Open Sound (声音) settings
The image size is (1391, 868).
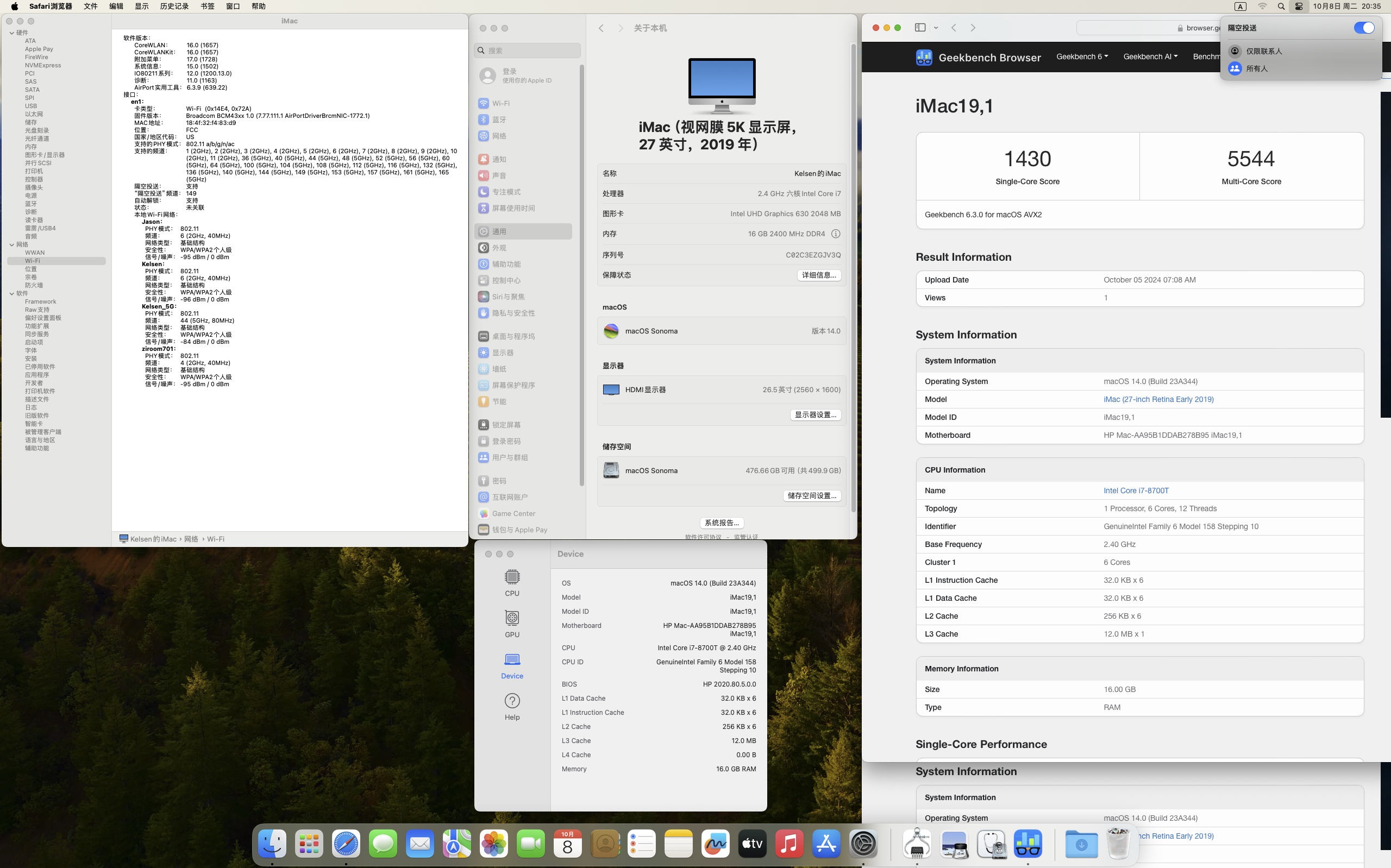pos(523,175)
